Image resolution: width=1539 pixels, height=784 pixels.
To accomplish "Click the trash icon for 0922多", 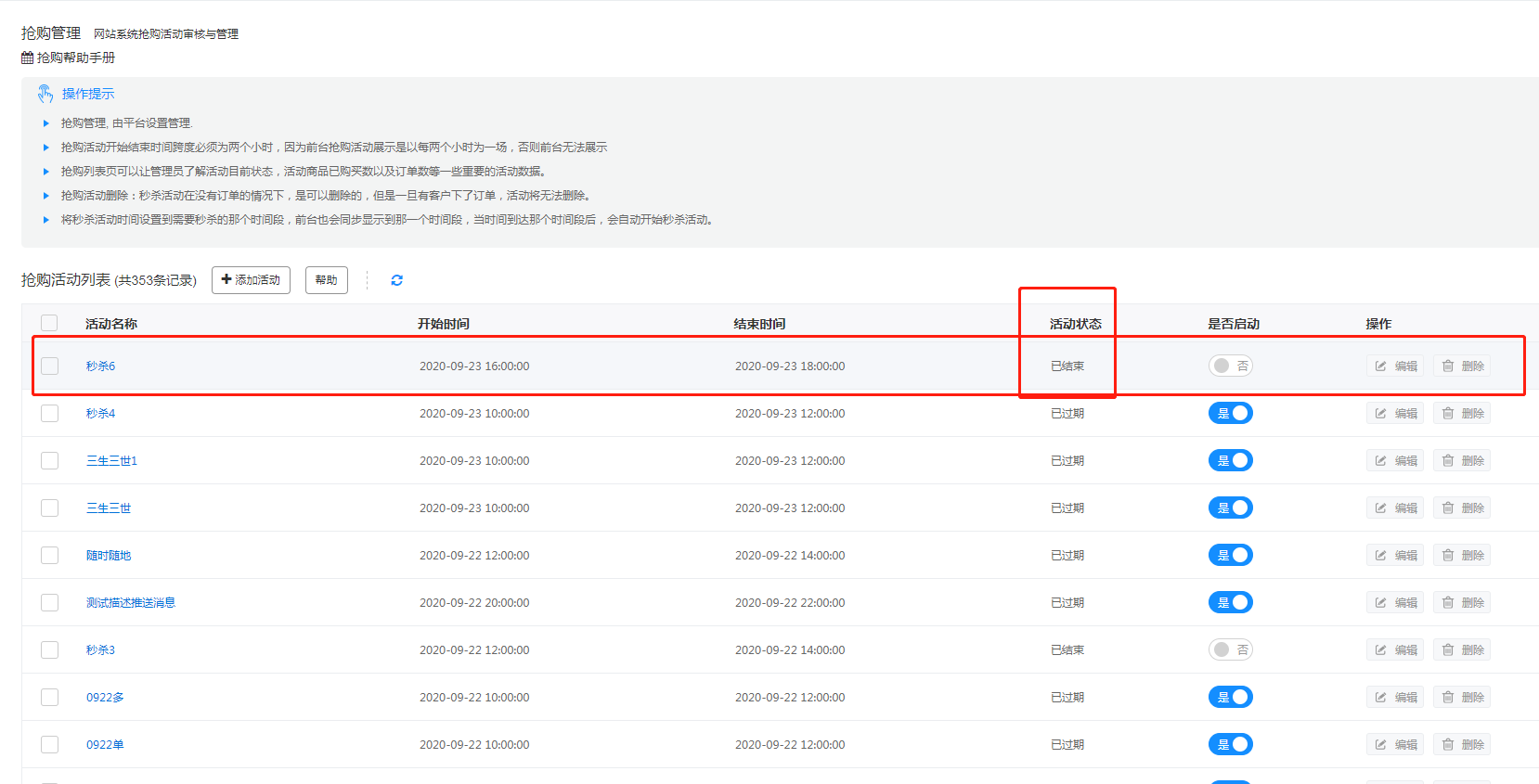I will tap(1448, 698).
